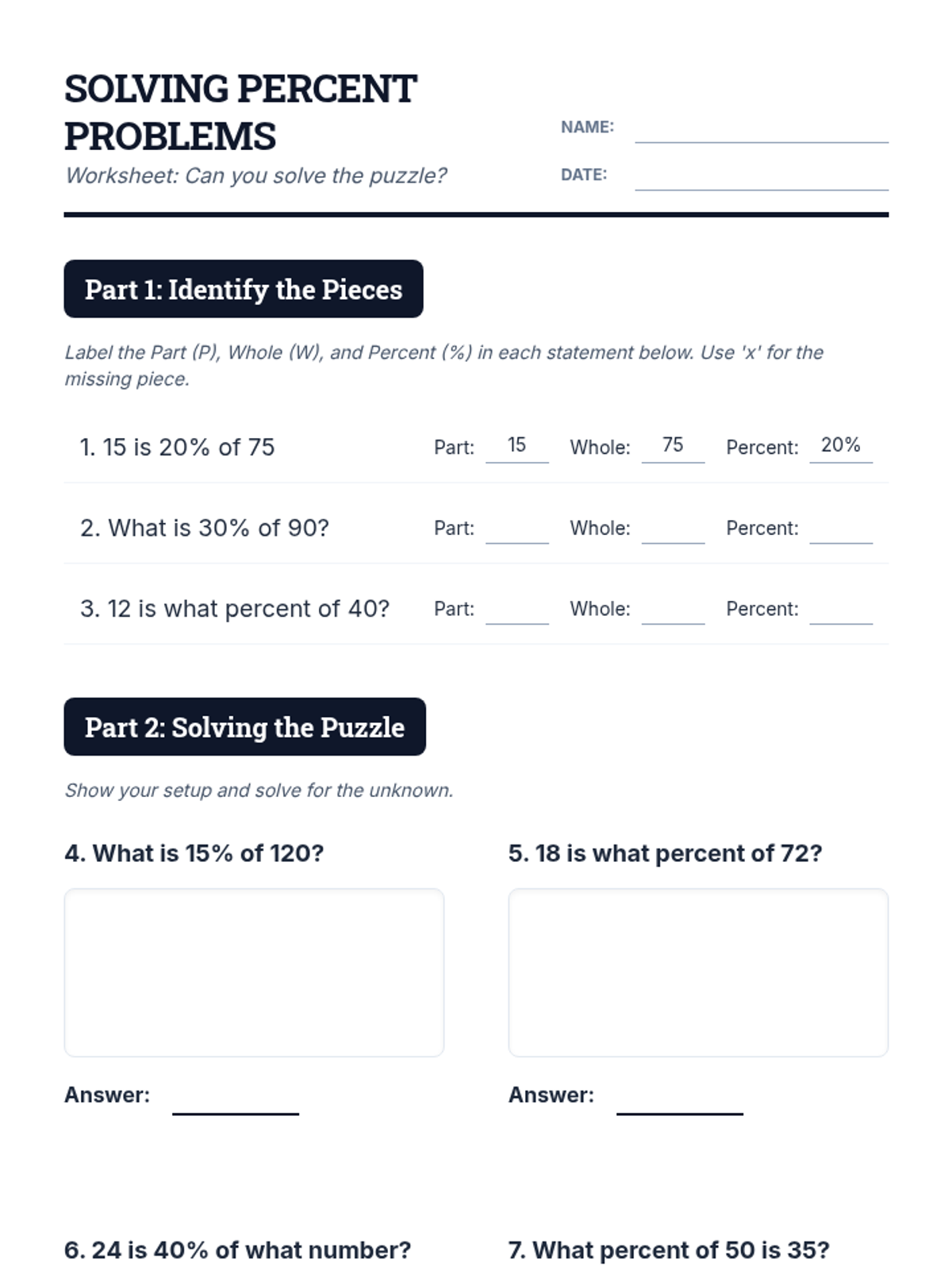Click the Whole value 75 in question 1
Screen dimensions: 952x1270
coord(673,445)
